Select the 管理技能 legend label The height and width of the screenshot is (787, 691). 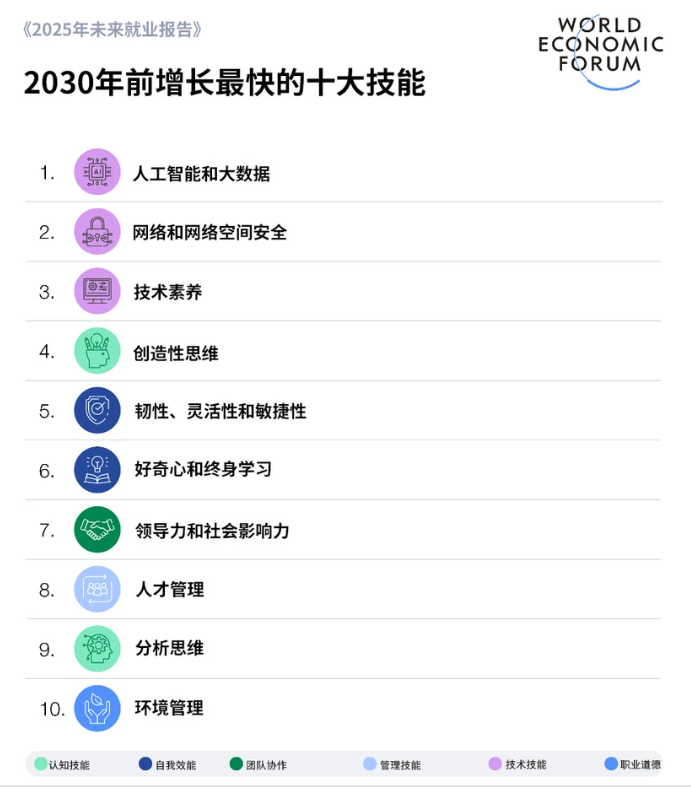pos(400,765)
